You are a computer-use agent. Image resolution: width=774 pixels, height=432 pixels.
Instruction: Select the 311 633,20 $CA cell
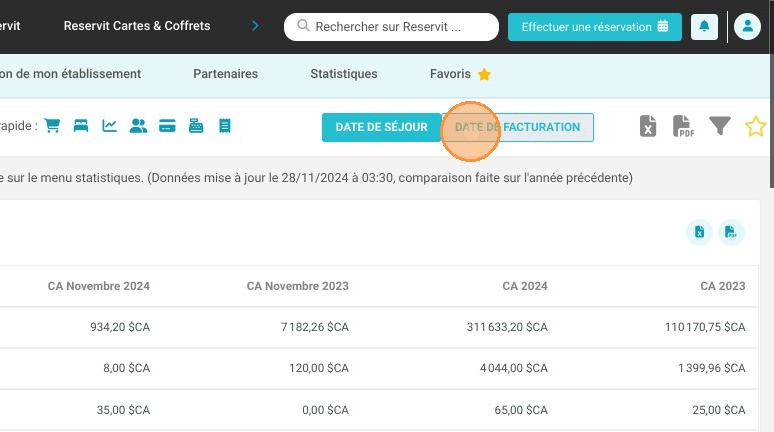pos(507,327)
